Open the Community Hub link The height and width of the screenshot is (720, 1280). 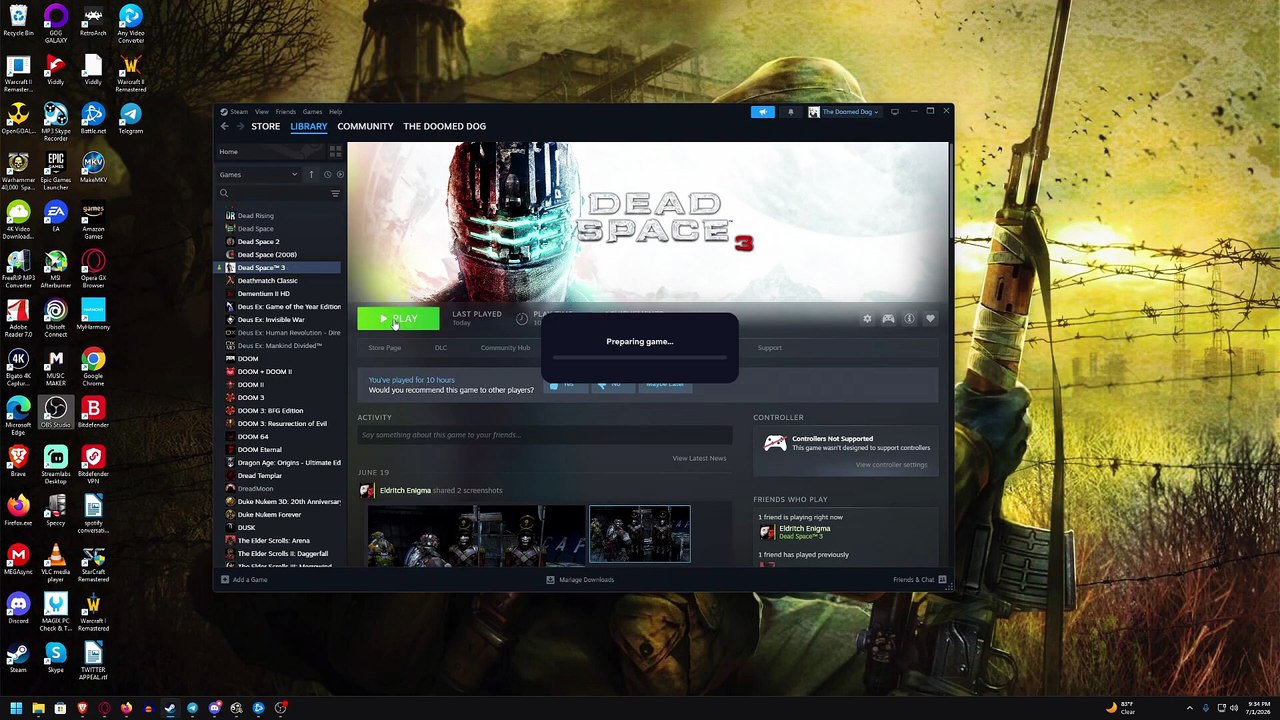point(505,348)
